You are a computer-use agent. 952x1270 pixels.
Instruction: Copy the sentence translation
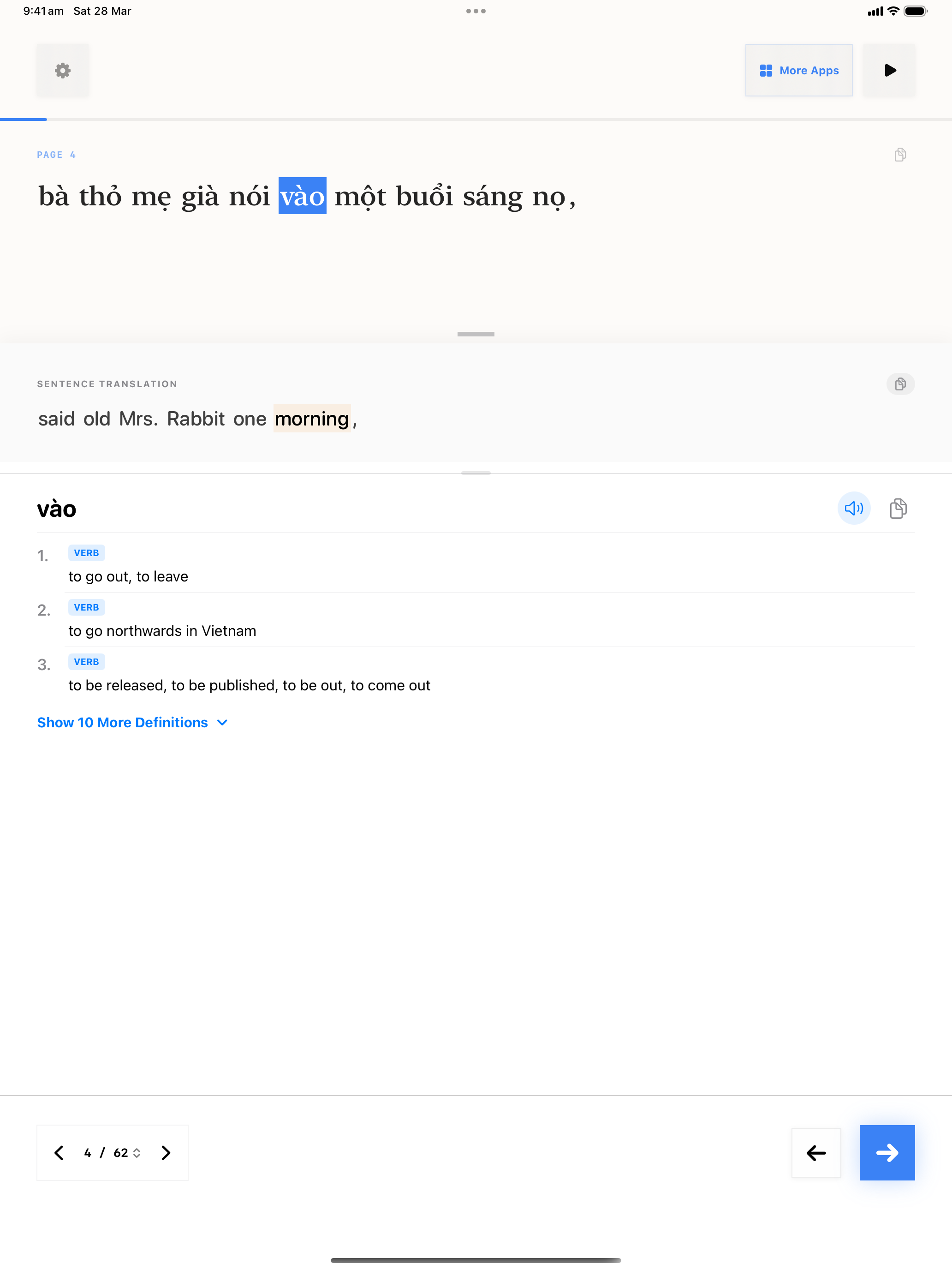click(x=900, y=383)
